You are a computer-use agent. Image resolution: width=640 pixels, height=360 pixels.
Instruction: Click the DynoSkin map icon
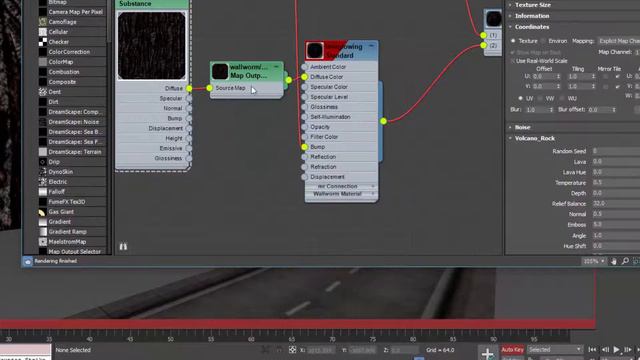43,172
